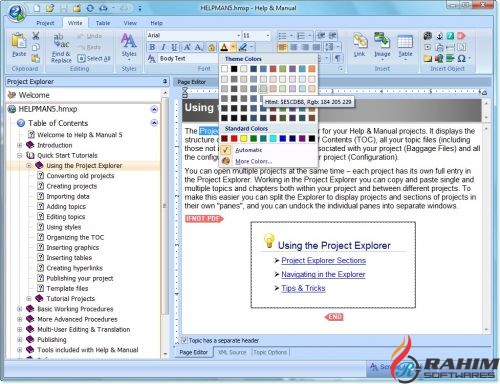The image size is (500, 384).
Task: Pick the red standard color swatch
Action: tap(234, 138)
